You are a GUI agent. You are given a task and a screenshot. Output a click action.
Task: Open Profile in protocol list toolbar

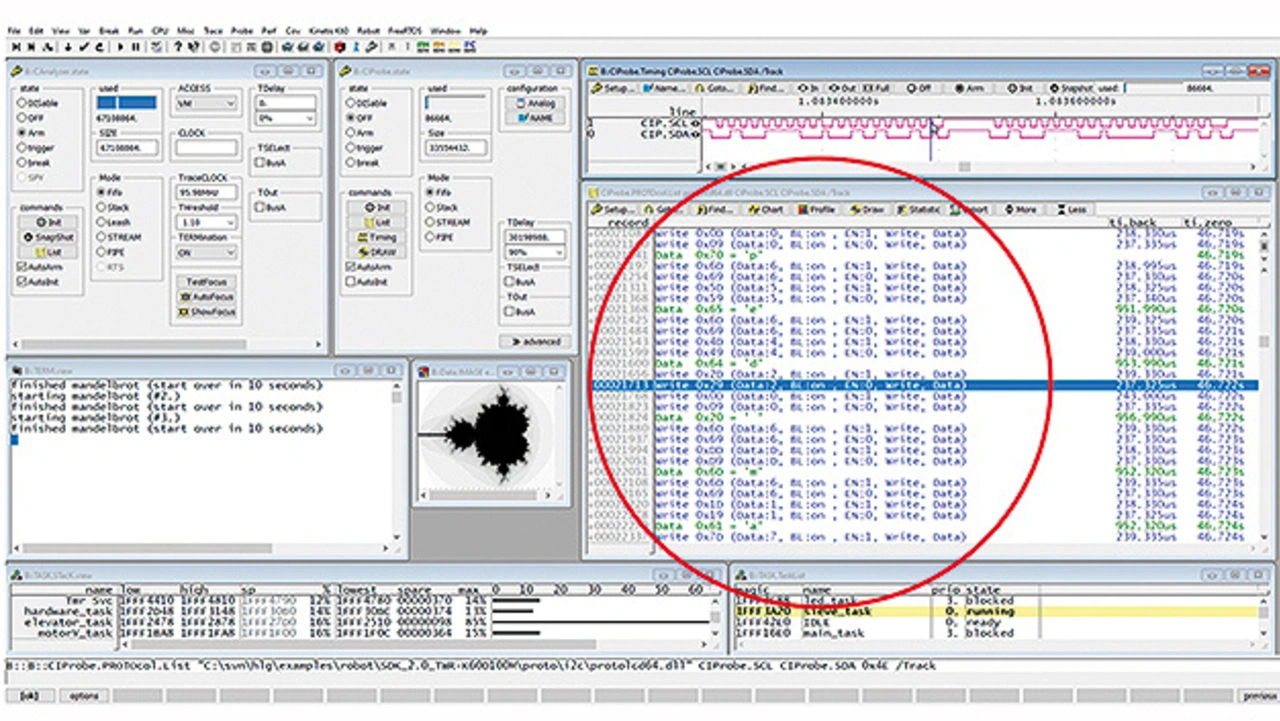pyautogui.click(x=816, y=209)
